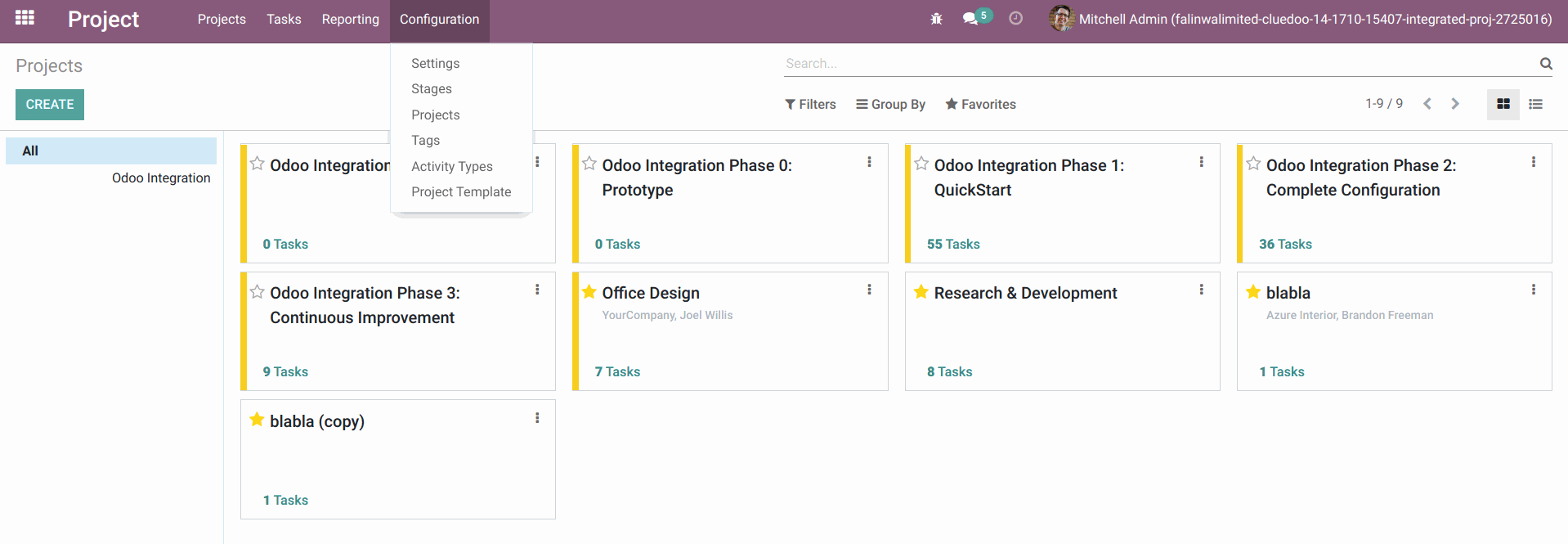Focus the Search input field
This screenshot has width=1568, height=544.
pyautogui.click(x=1161, y=63)
